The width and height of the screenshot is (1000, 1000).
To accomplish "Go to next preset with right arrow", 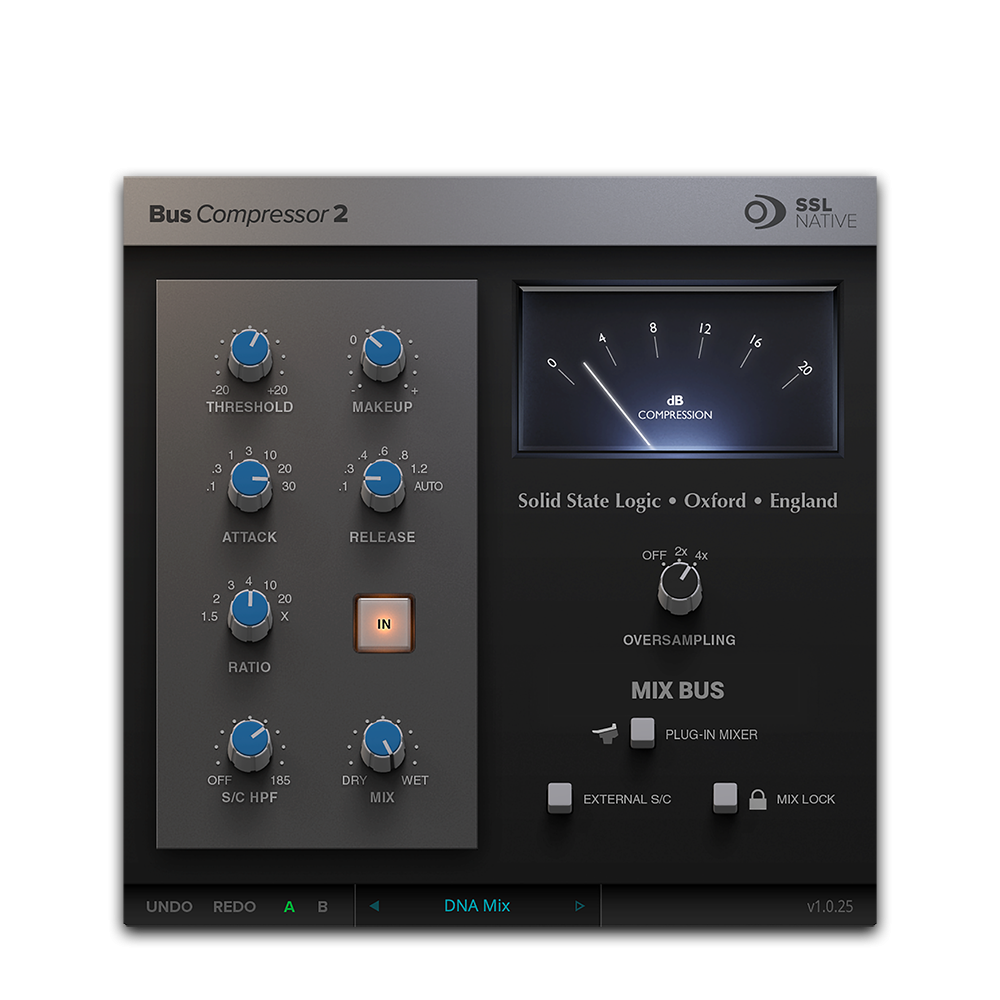I will point(580,906).
